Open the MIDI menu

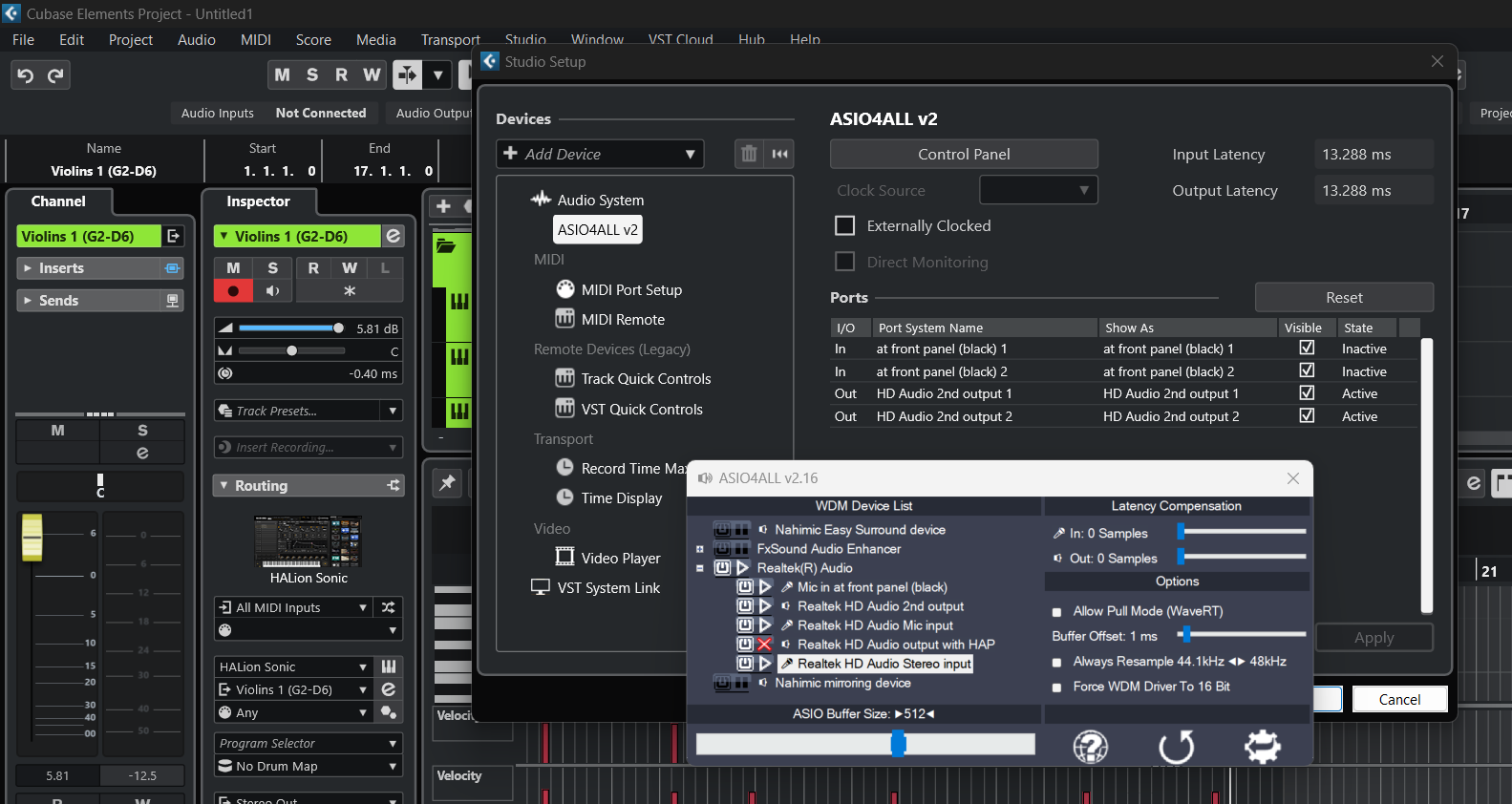pos(255,40)
